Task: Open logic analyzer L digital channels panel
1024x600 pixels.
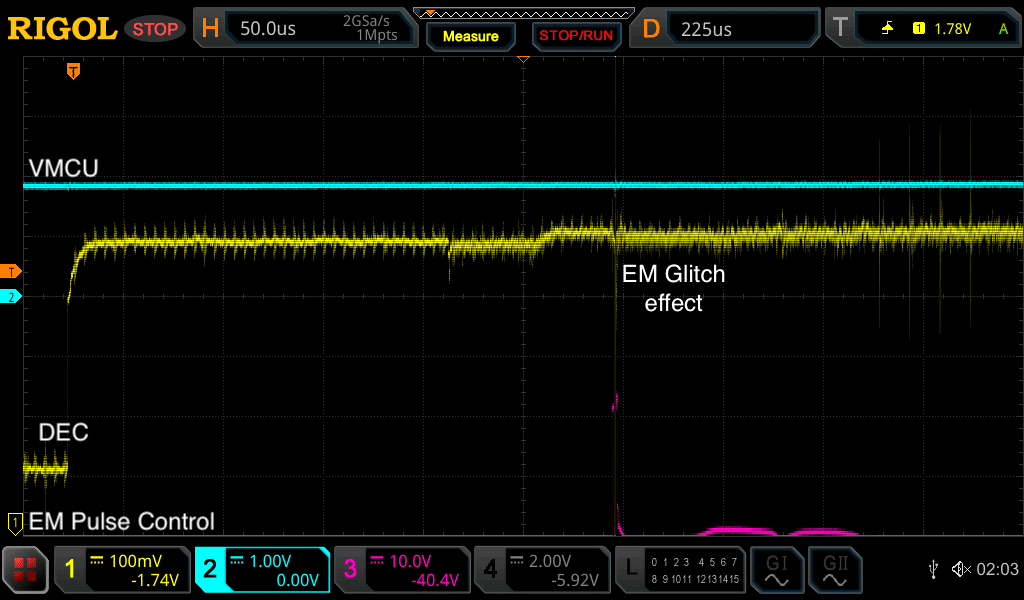Action: pyautogui.click(x=679, y=570)
